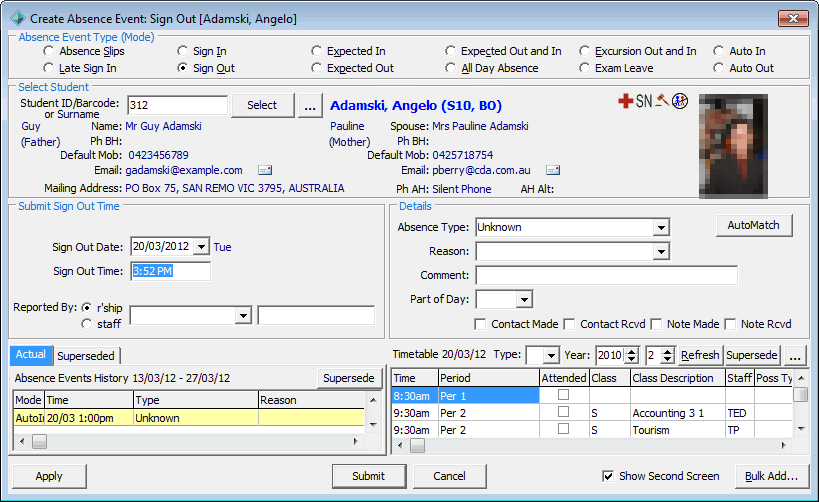This screenshot has height=502, width=819.
Task: Open the Part of Day dropdown
Action: click(524, 299)
